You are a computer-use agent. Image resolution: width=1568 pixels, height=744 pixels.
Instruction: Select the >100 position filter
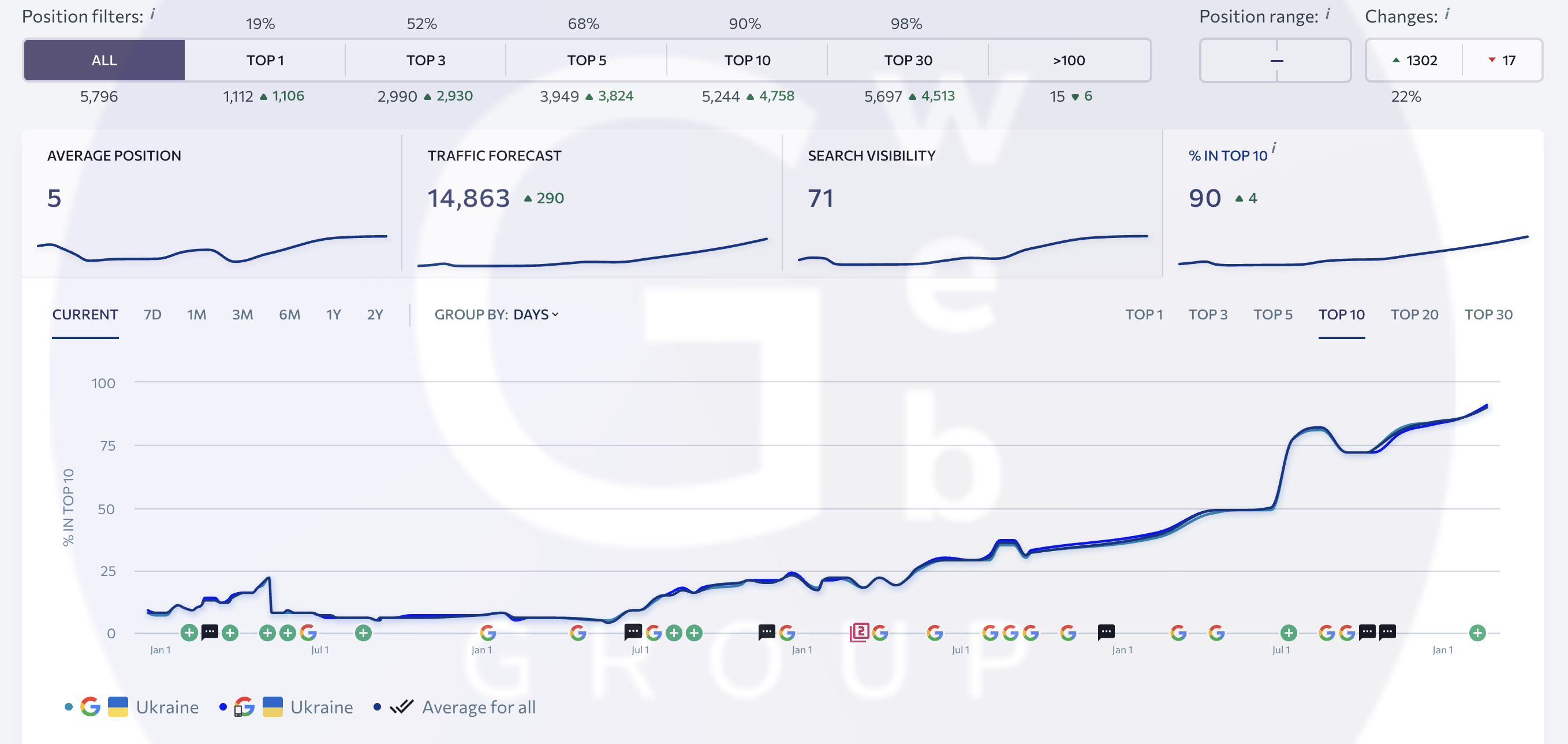1068,60
